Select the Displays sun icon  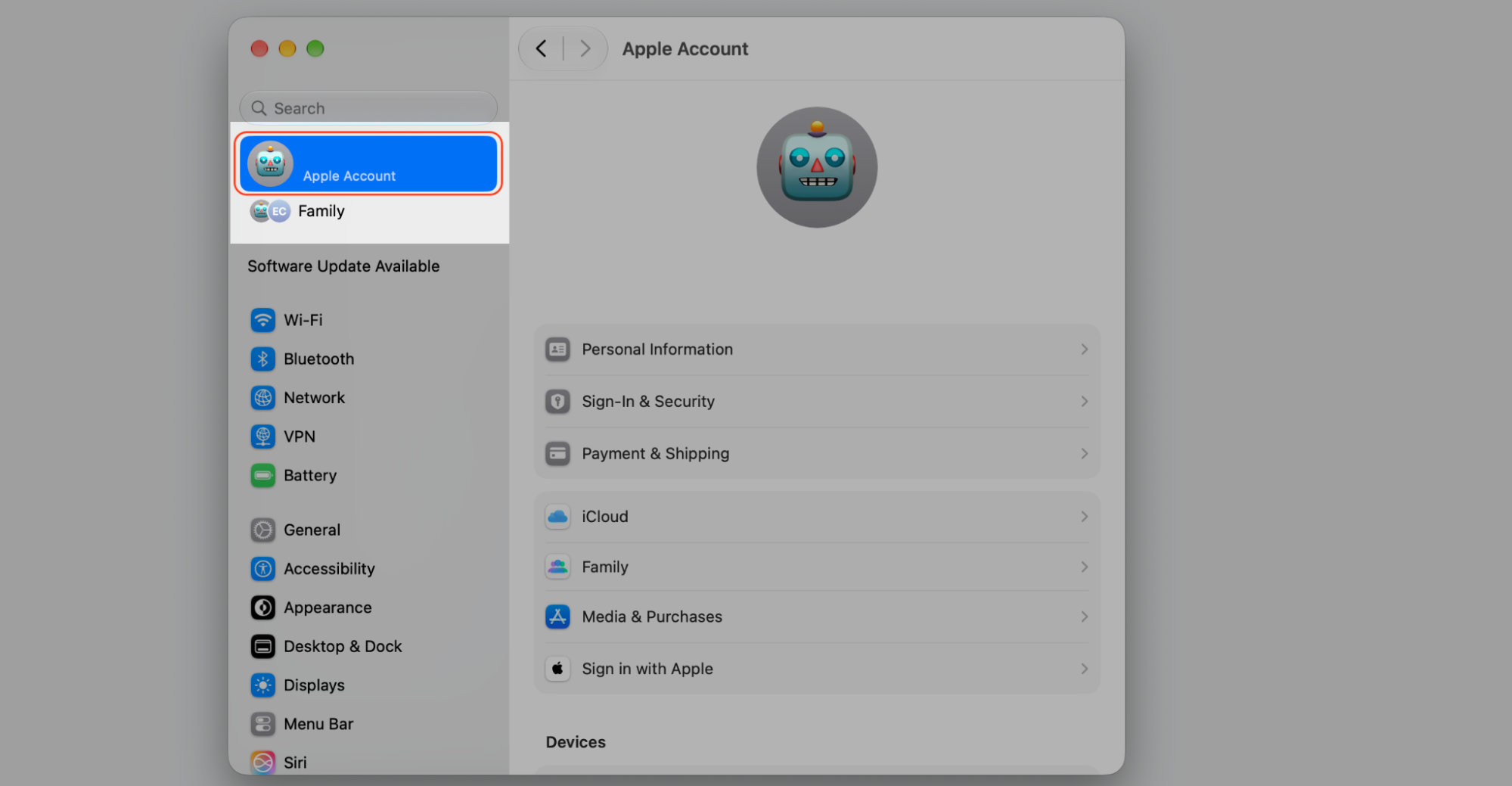coord(262,685)
